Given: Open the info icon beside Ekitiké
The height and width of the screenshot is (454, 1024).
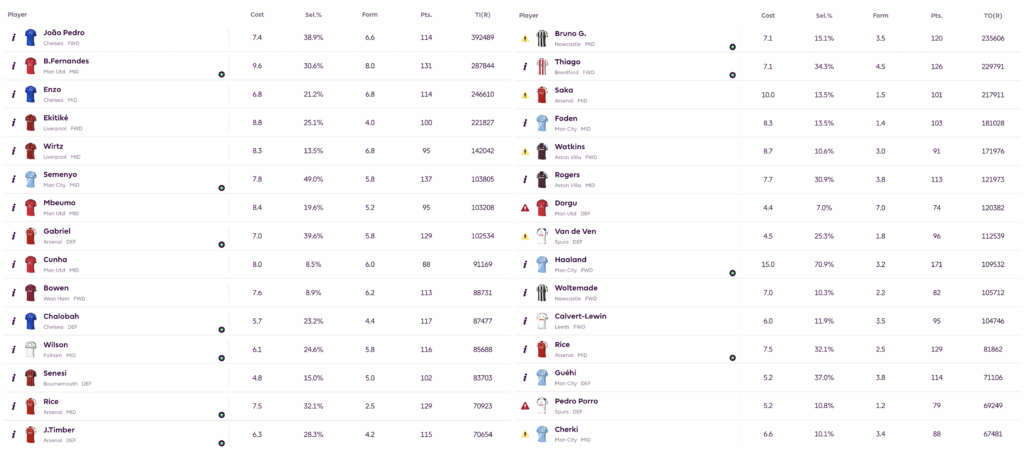Looking at the screenshot, I should (x=14, y=122).
